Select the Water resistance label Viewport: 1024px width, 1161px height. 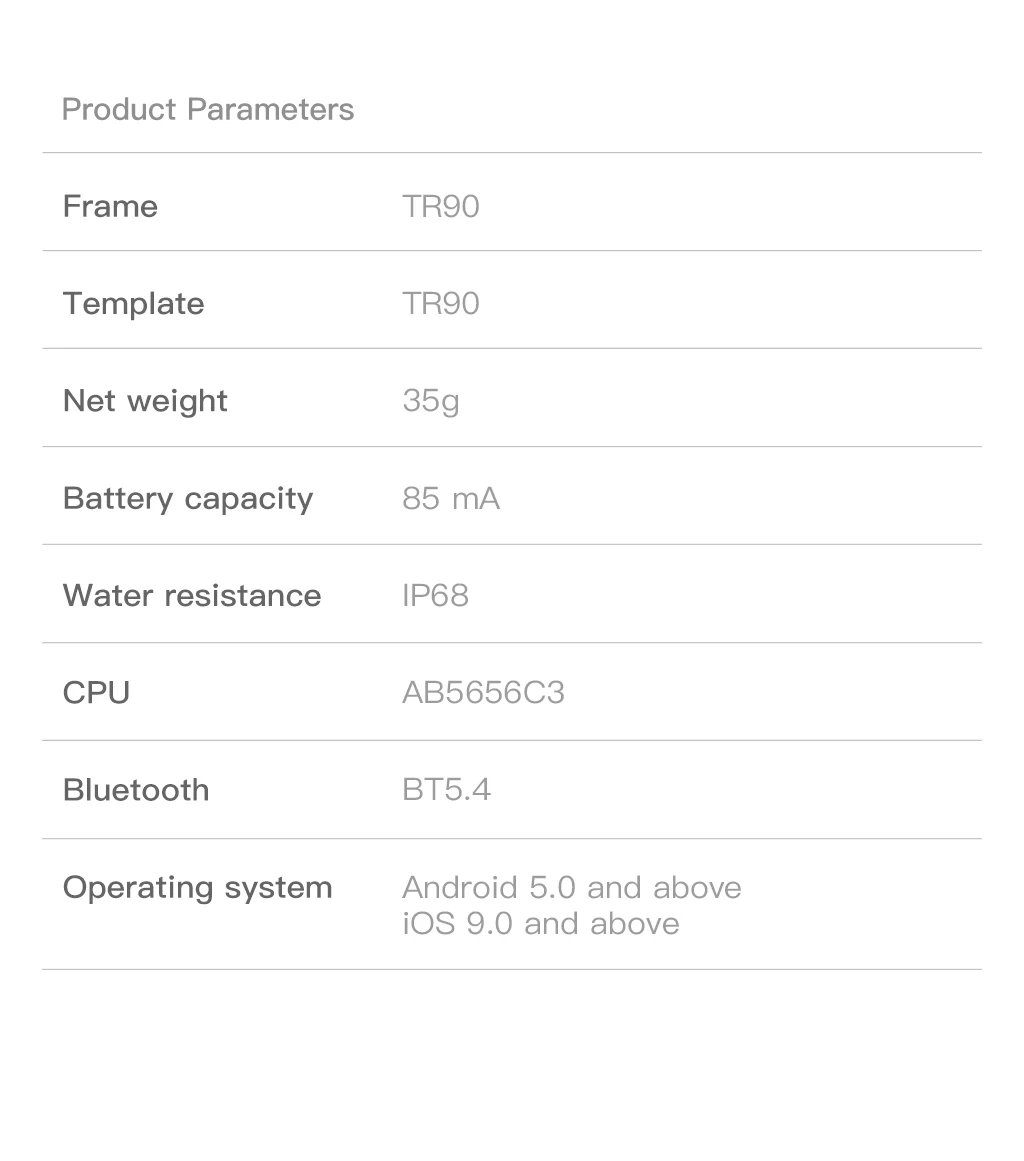[192, 596]
